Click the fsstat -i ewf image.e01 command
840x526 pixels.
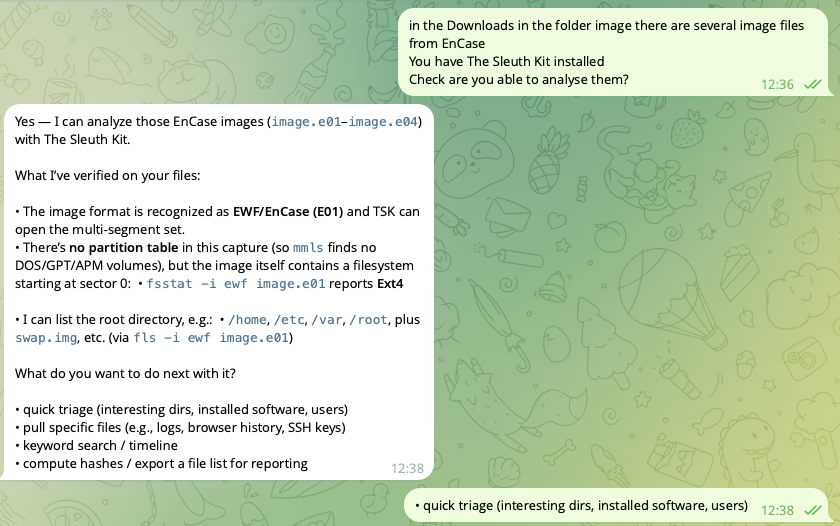pos(236,283)
